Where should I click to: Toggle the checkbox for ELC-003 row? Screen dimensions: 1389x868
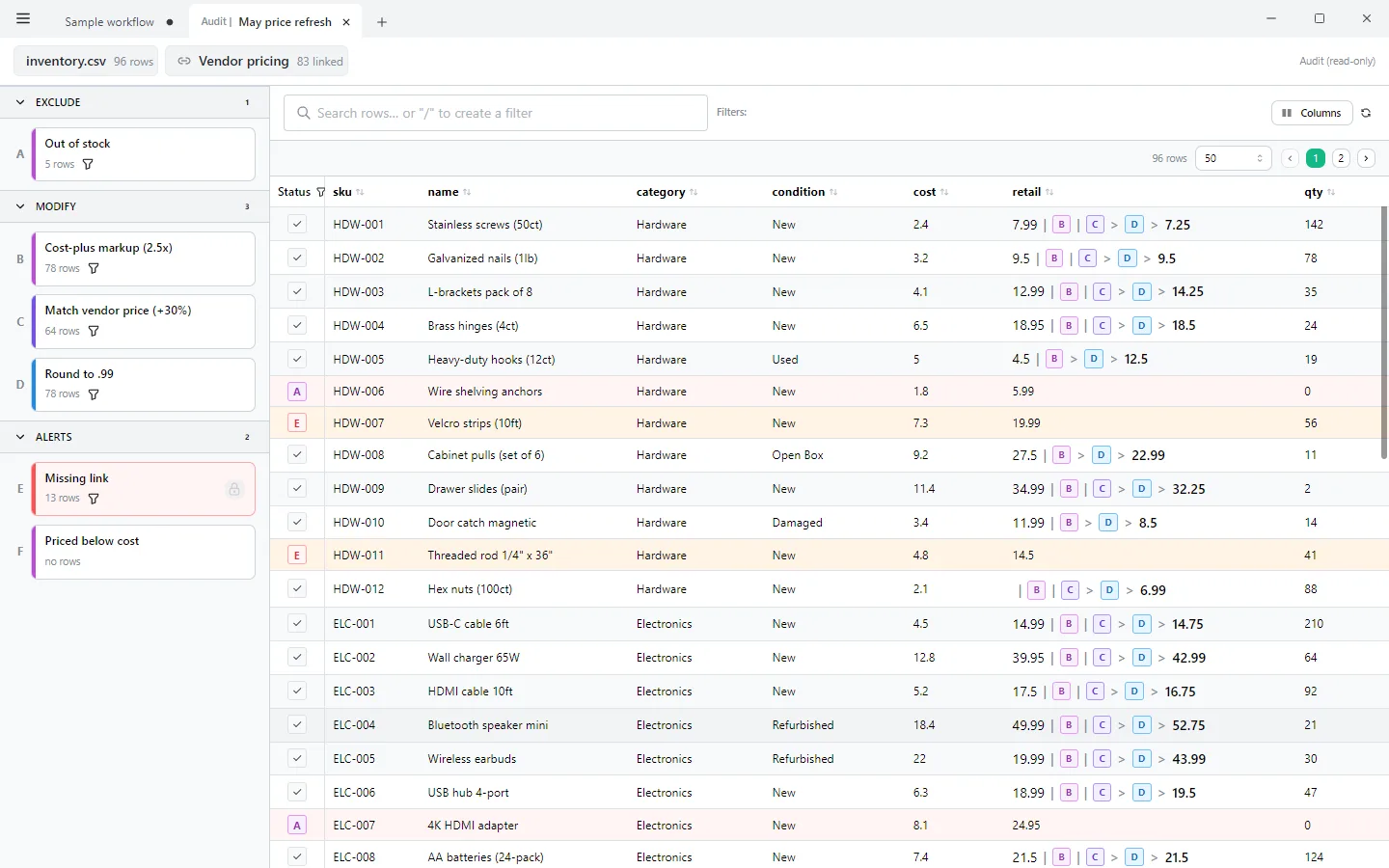click(297, 692)
